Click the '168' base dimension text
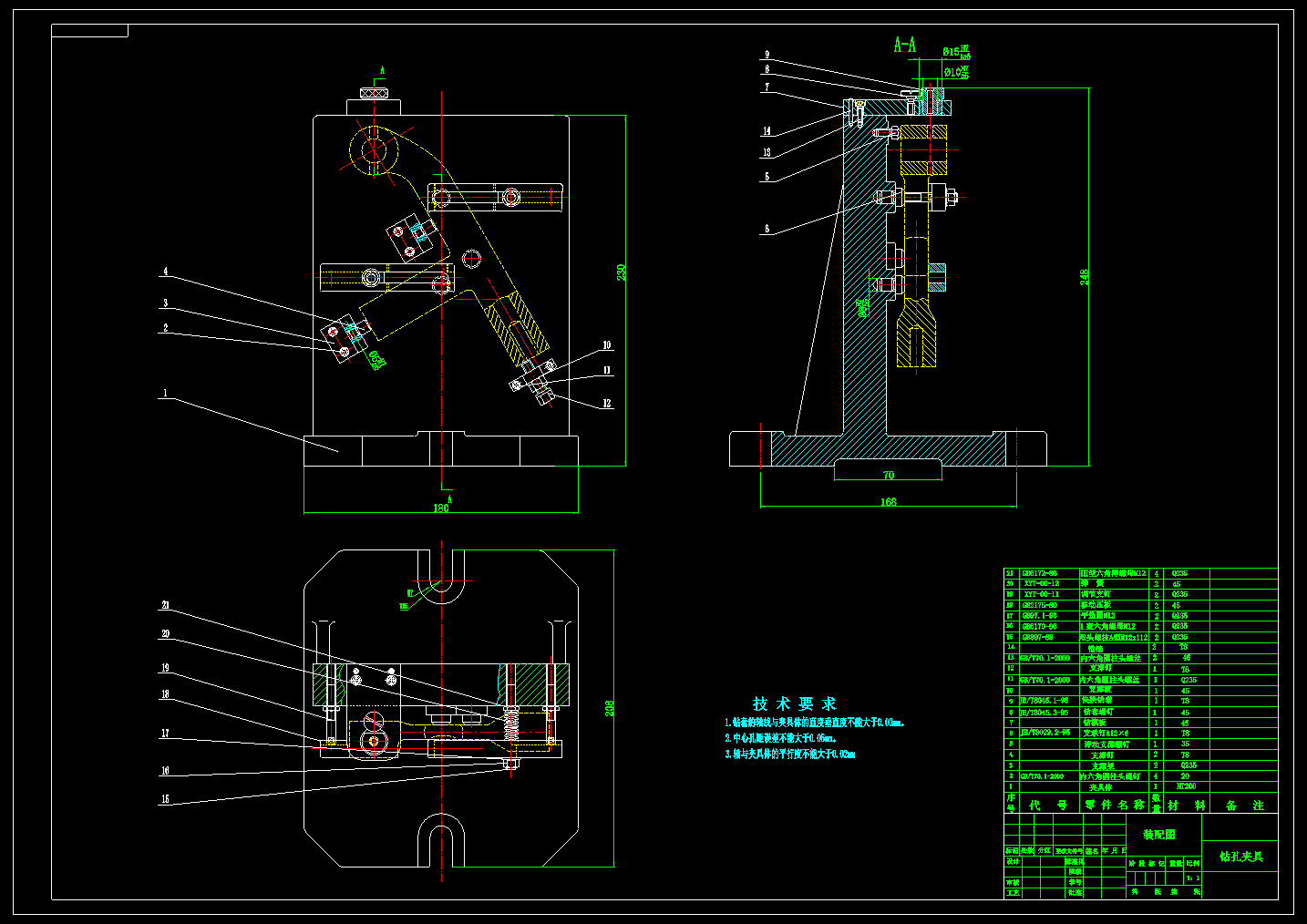This screenshot has width=1307, height=924. (x=889, y=501)
